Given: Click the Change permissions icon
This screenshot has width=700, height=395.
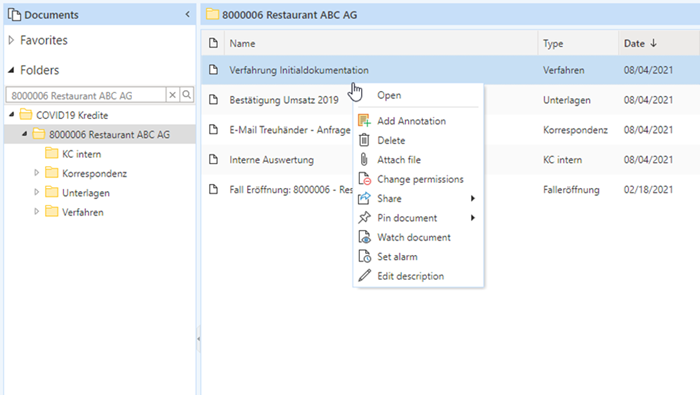Looking at the screenshot, I should coord(364,179).
